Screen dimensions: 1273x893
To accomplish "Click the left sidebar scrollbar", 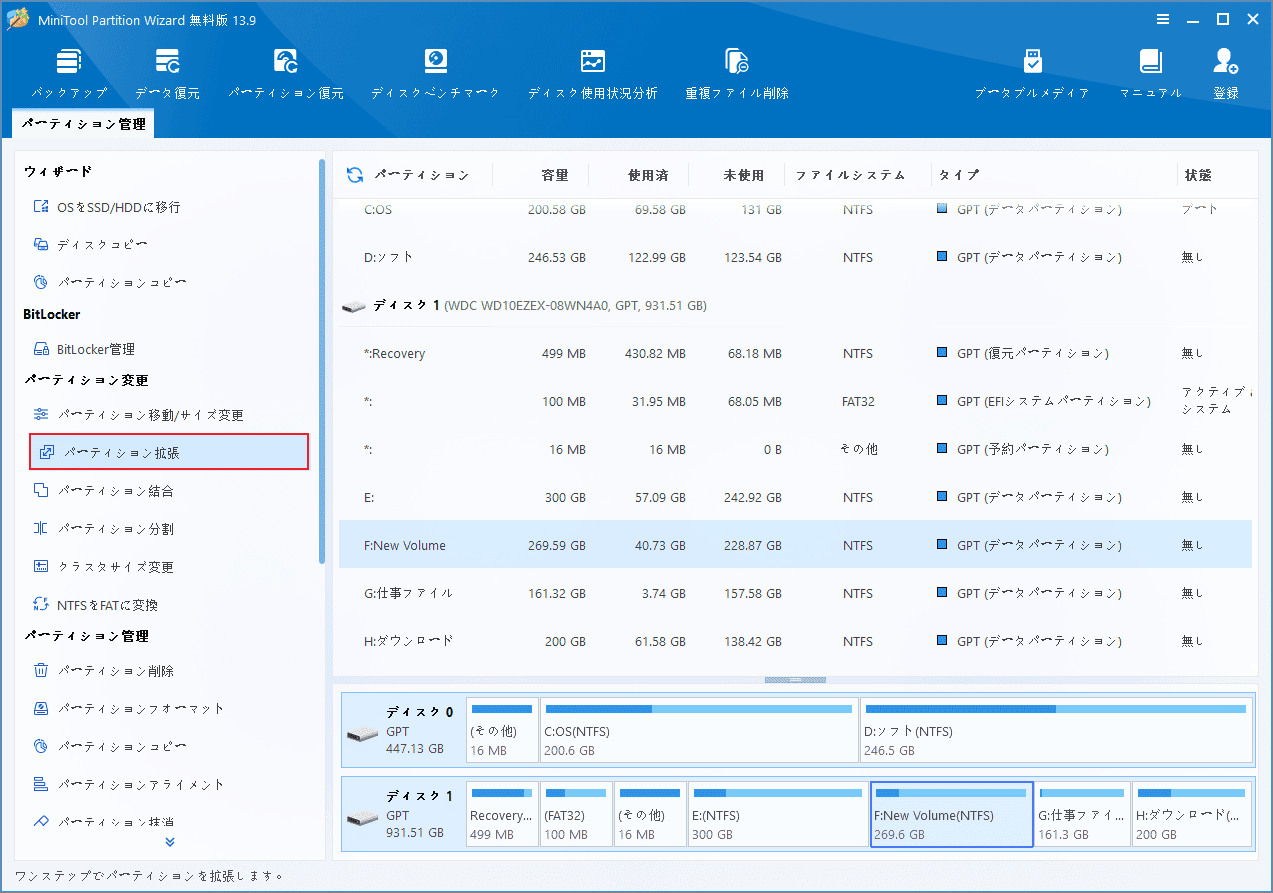I will point(322,360).
